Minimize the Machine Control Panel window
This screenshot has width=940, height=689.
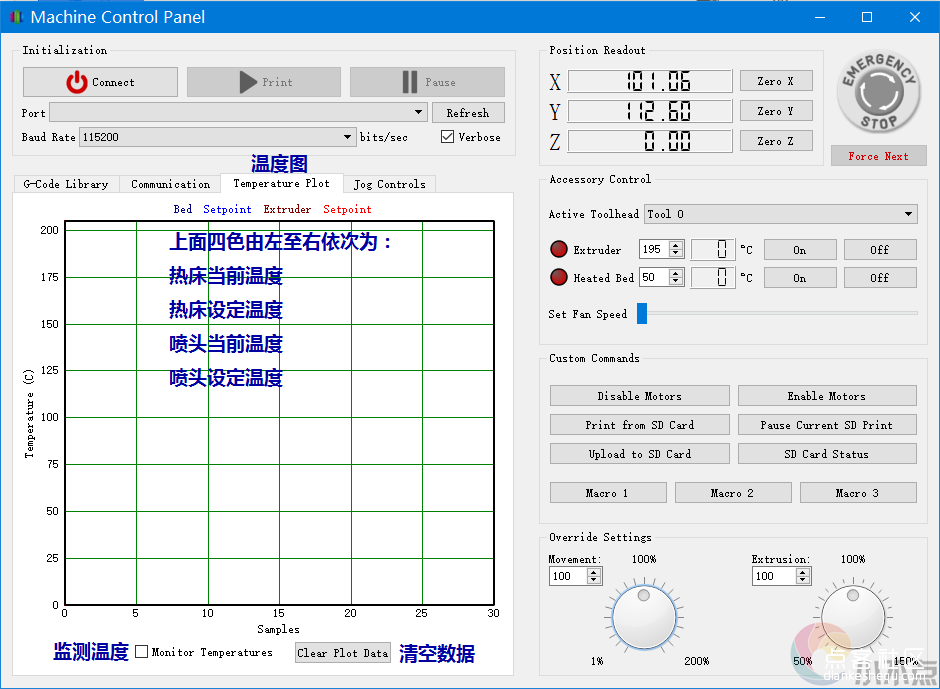pyautogui.click(x=820, y=17)
